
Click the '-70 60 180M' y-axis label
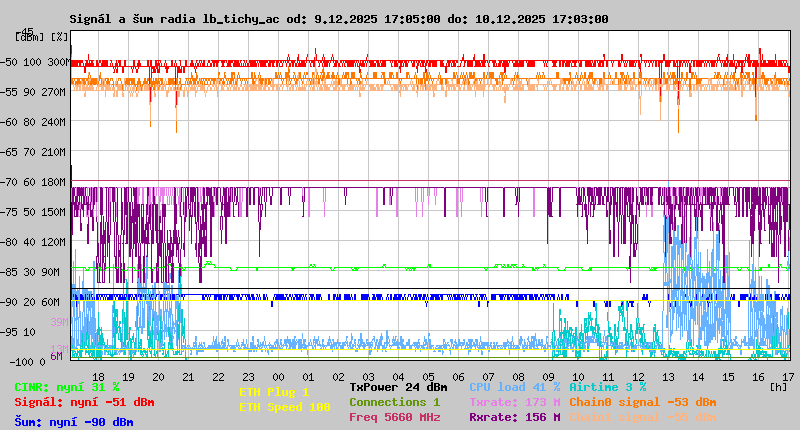33,182
